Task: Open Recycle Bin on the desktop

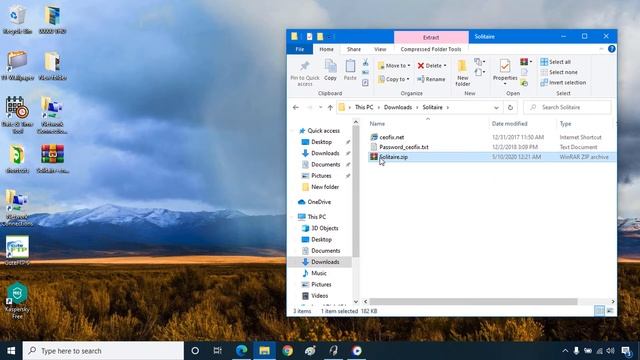Action: tap(17, 20)
